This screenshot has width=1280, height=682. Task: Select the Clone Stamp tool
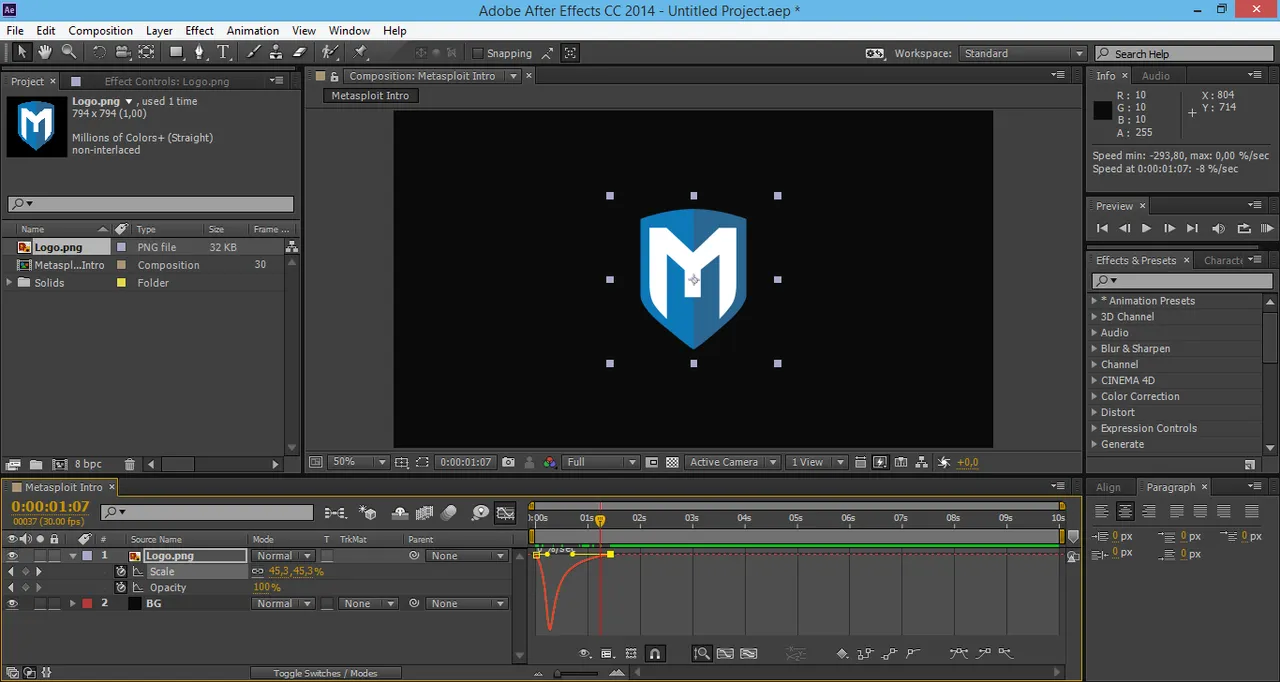(277, 52)
